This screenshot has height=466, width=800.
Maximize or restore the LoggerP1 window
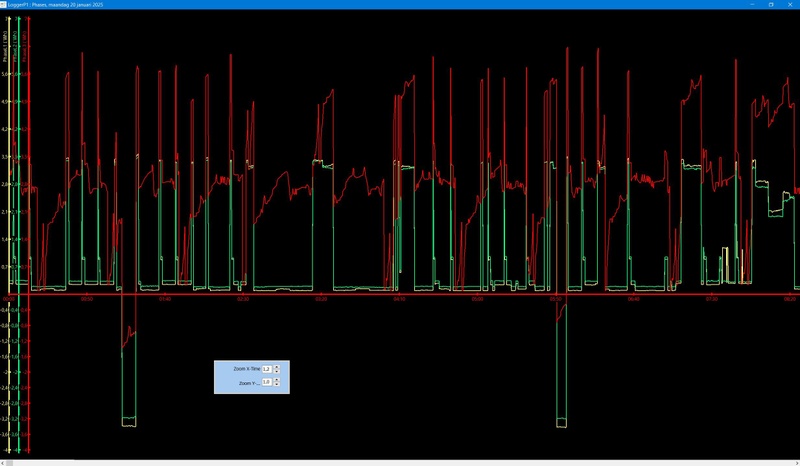coord(771,4)
